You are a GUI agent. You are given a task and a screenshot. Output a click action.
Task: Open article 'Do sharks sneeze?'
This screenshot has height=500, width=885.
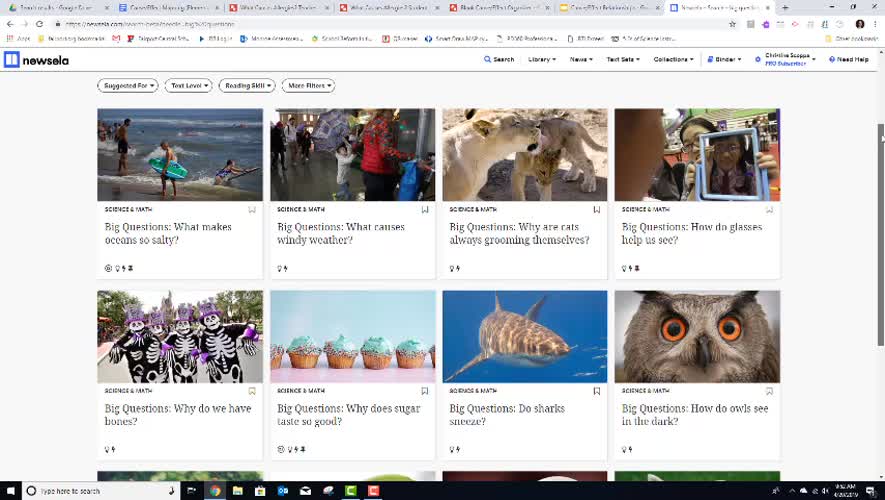click(x=507, y=415)
